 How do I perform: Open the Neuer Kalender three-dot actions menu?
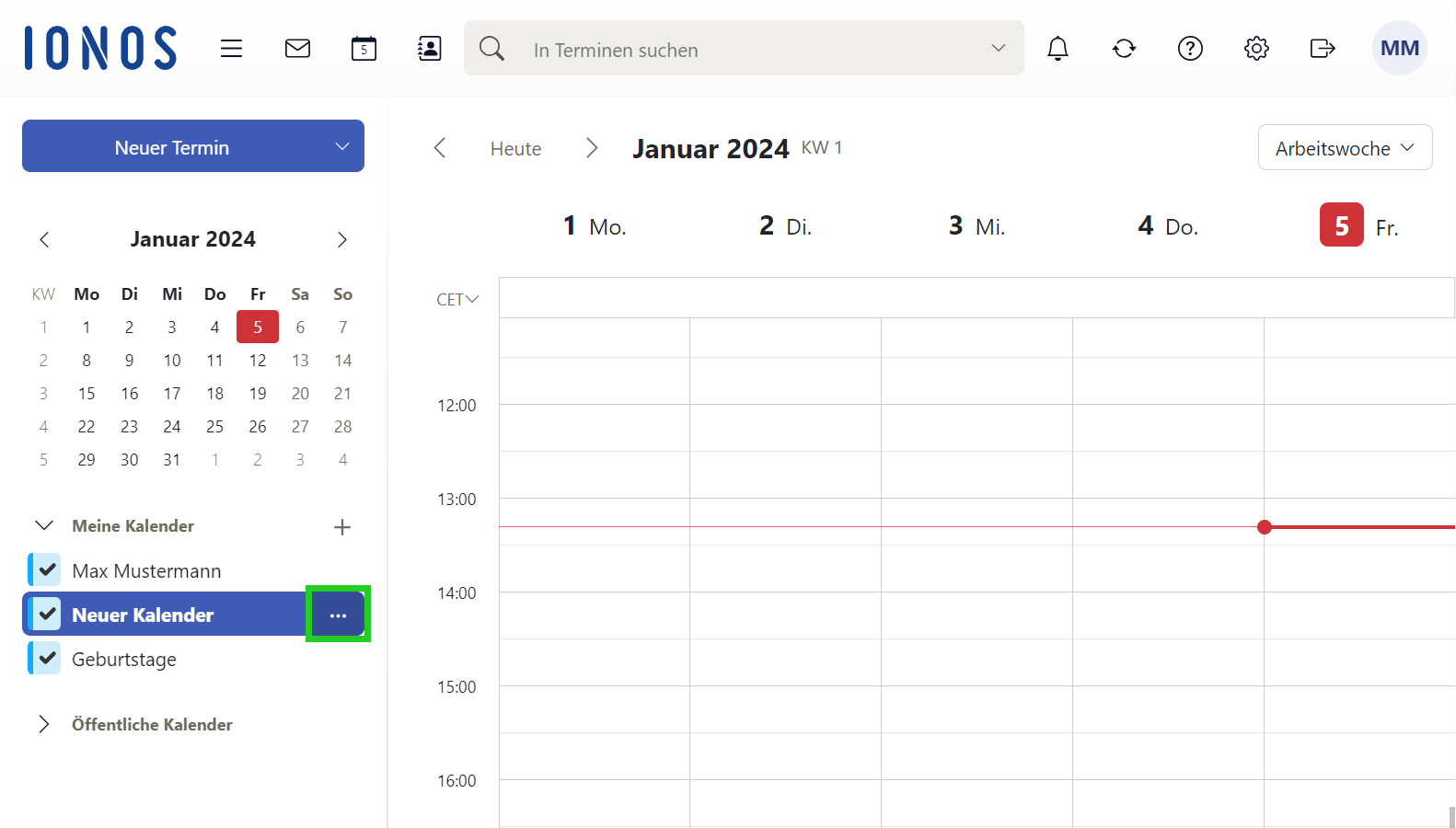tap(338, 615)
